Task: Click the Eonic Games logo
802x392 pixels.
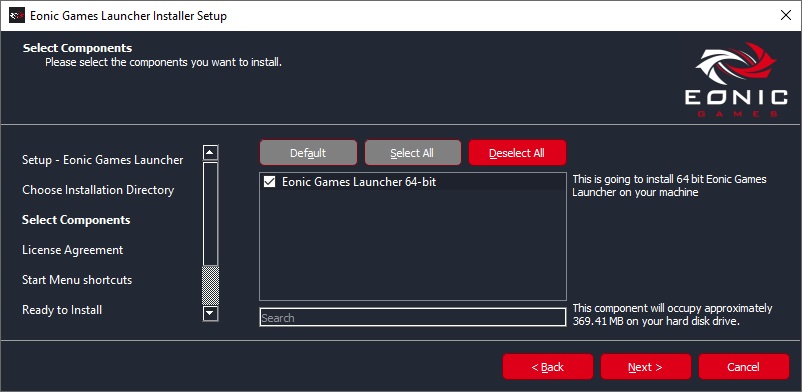Action: 736,80
